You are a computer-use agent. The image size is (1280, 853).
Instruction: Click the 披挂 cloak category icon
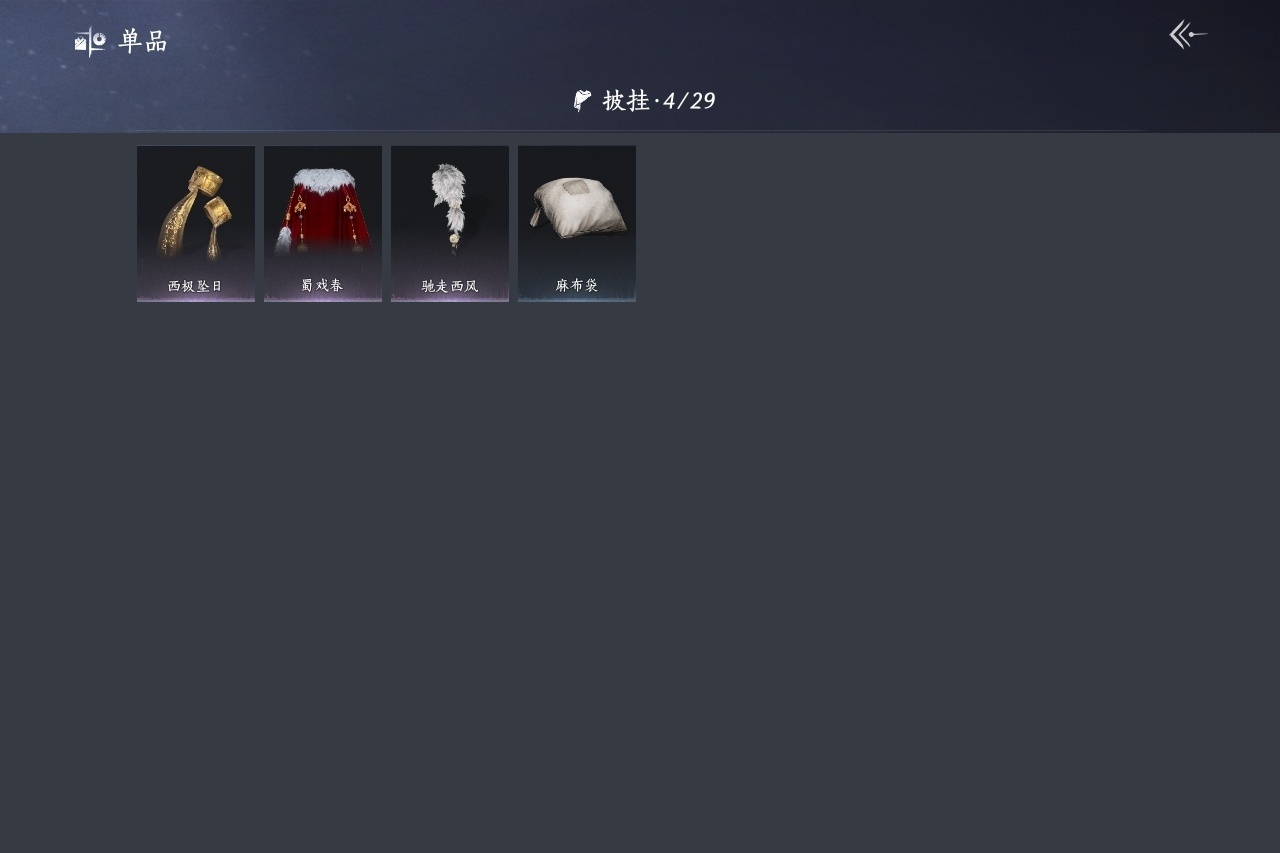[x=582, y=100]
